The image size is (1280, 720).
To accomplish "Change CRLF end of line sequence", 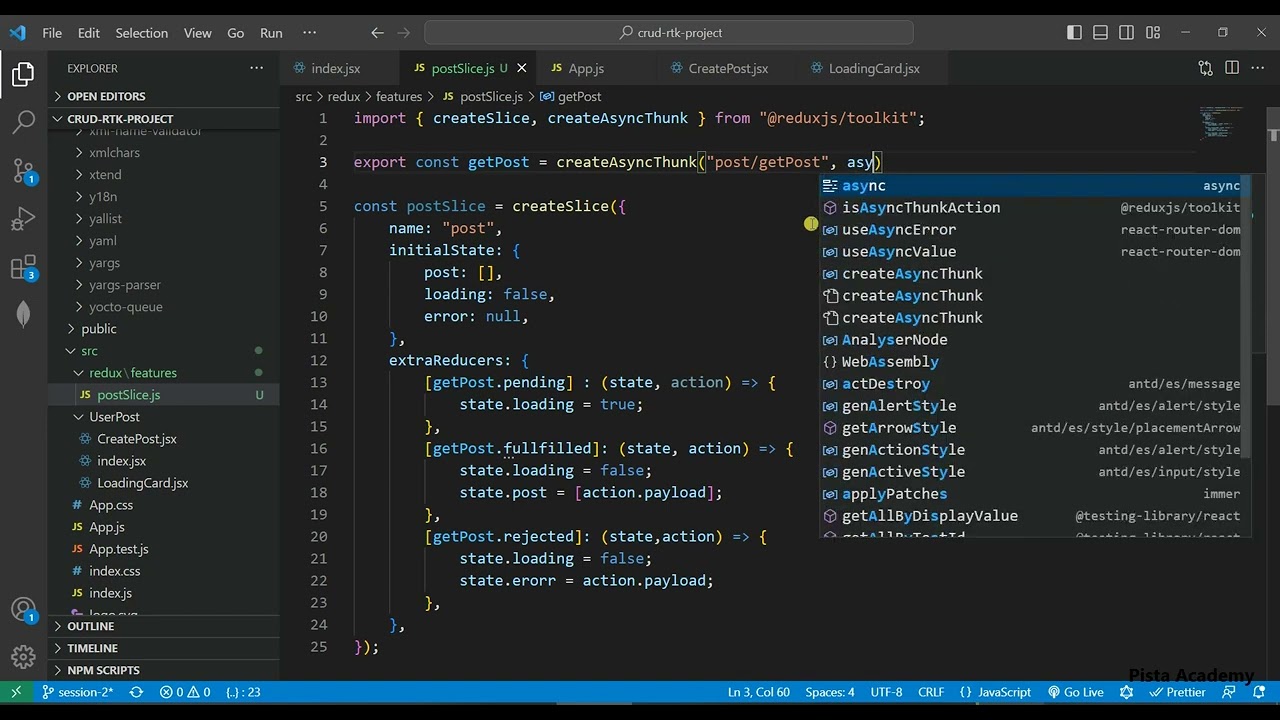I will point(930,692).
